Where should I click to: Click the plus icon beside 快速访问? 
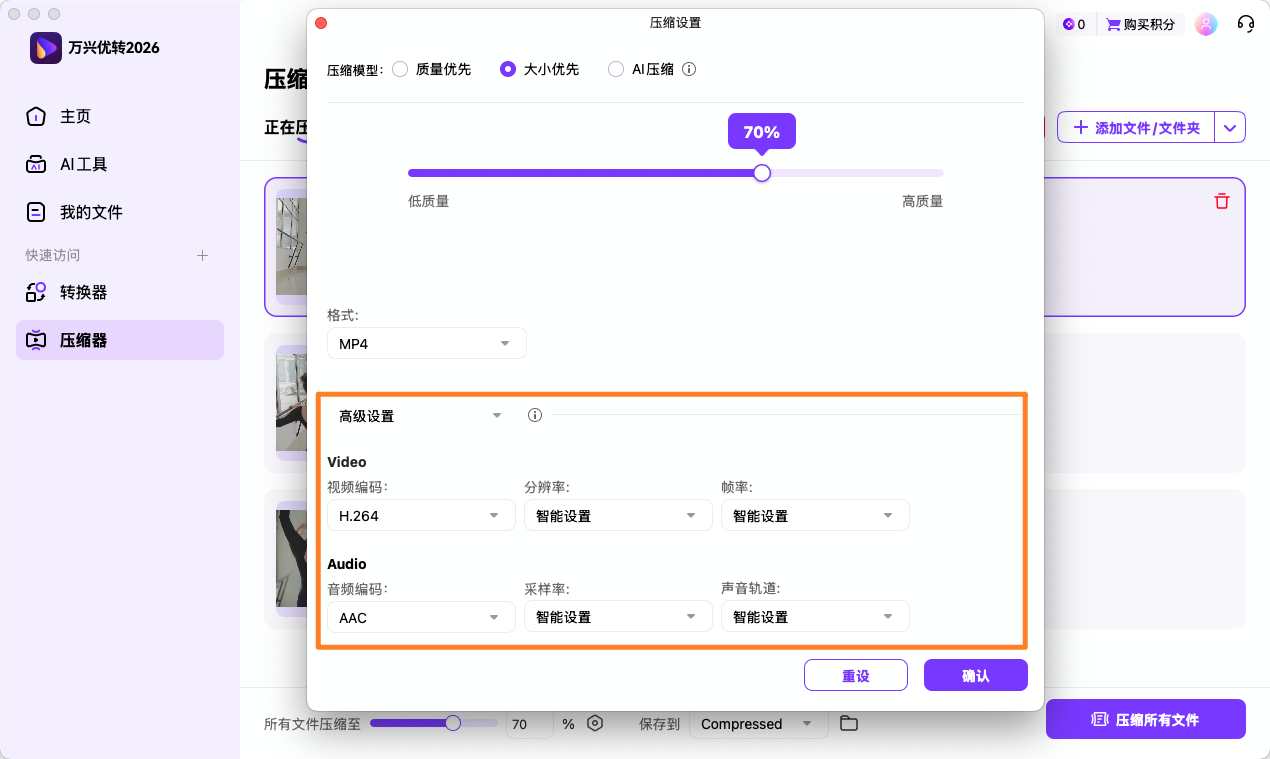pos(202,255)
